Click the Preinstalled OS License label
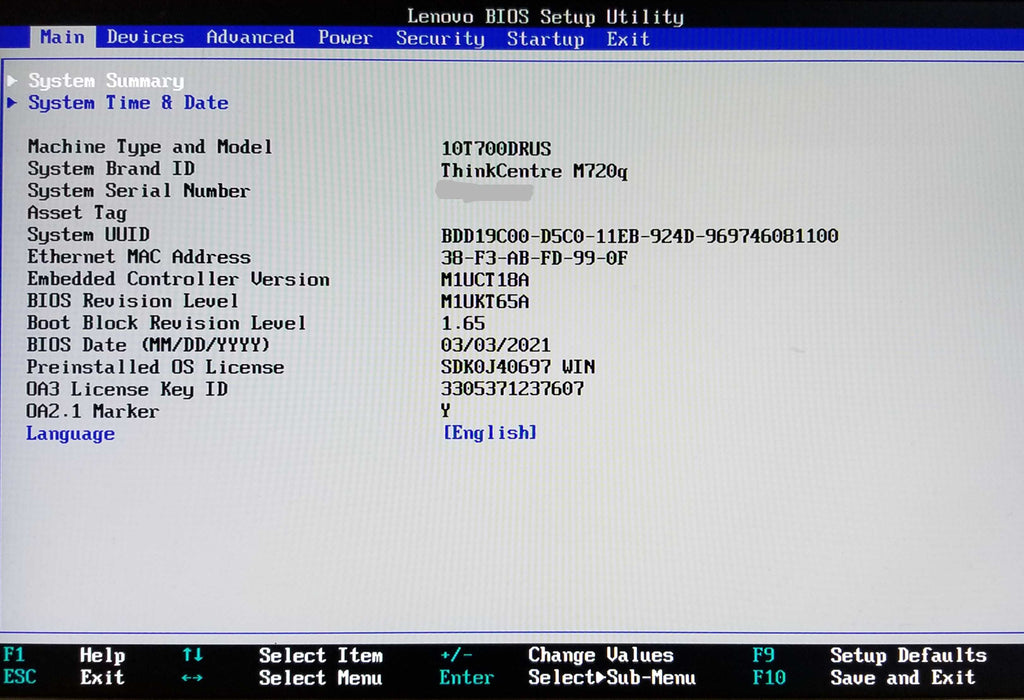The image size is (1024, 700). tap(155, 367)
